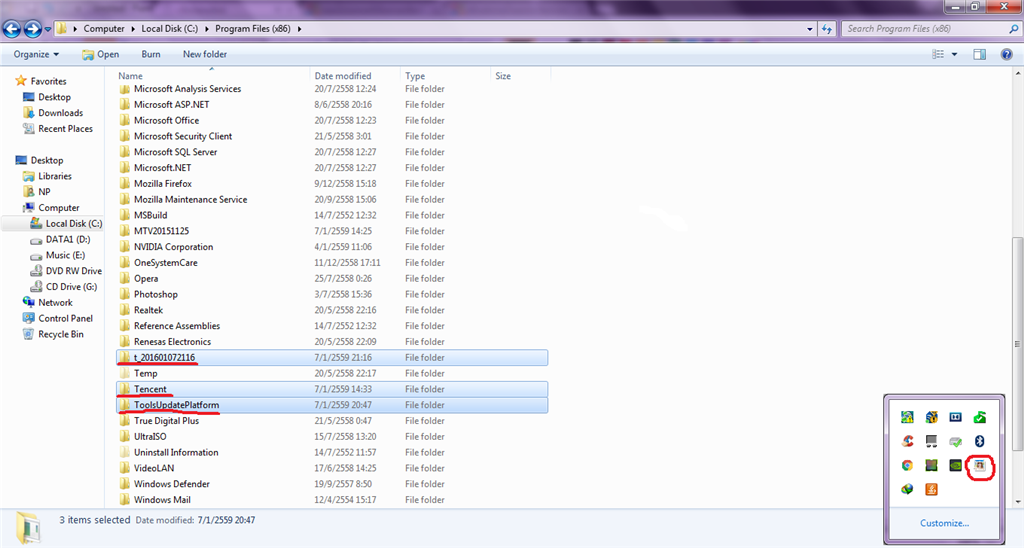Click the folder icon beside Photoshop
This screenshot has width=1024, height=548.
click(x=125, y=295)
